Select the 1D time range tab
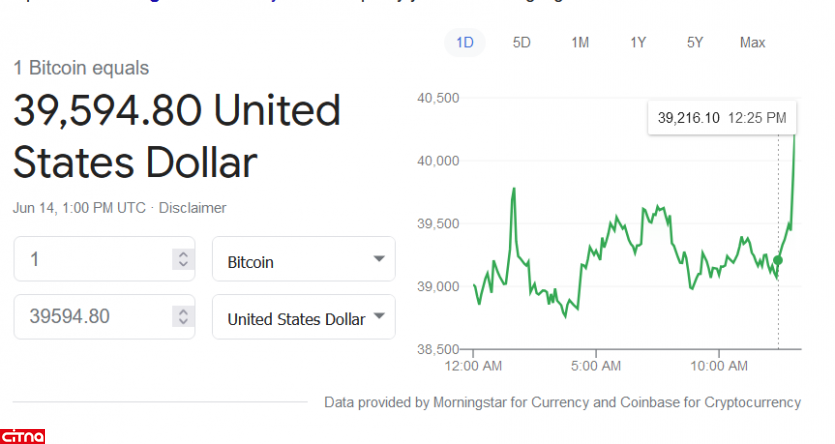The height and width of the screenshot is (444, 835). 465,42
